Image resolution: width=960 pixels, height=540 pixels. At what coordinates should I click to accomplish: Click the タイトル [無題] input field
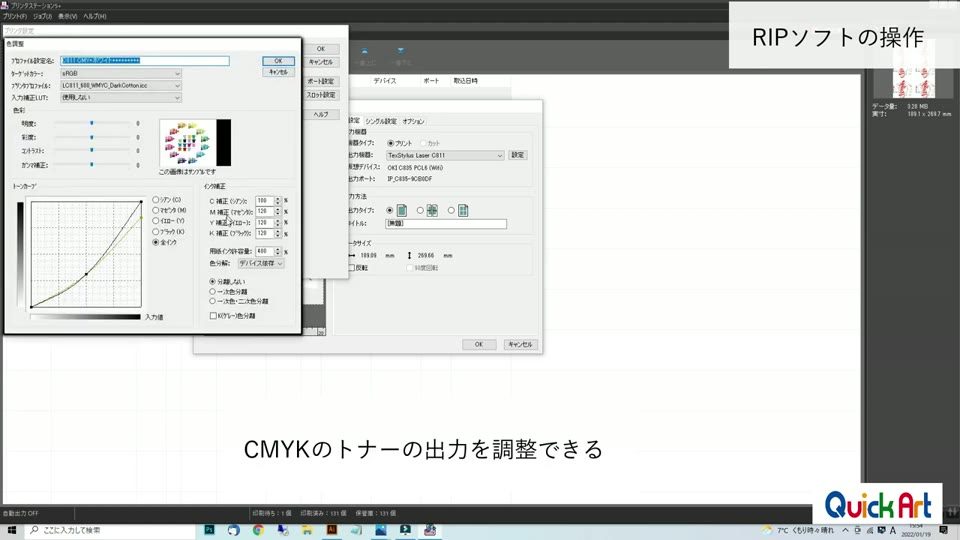point(446,224)
